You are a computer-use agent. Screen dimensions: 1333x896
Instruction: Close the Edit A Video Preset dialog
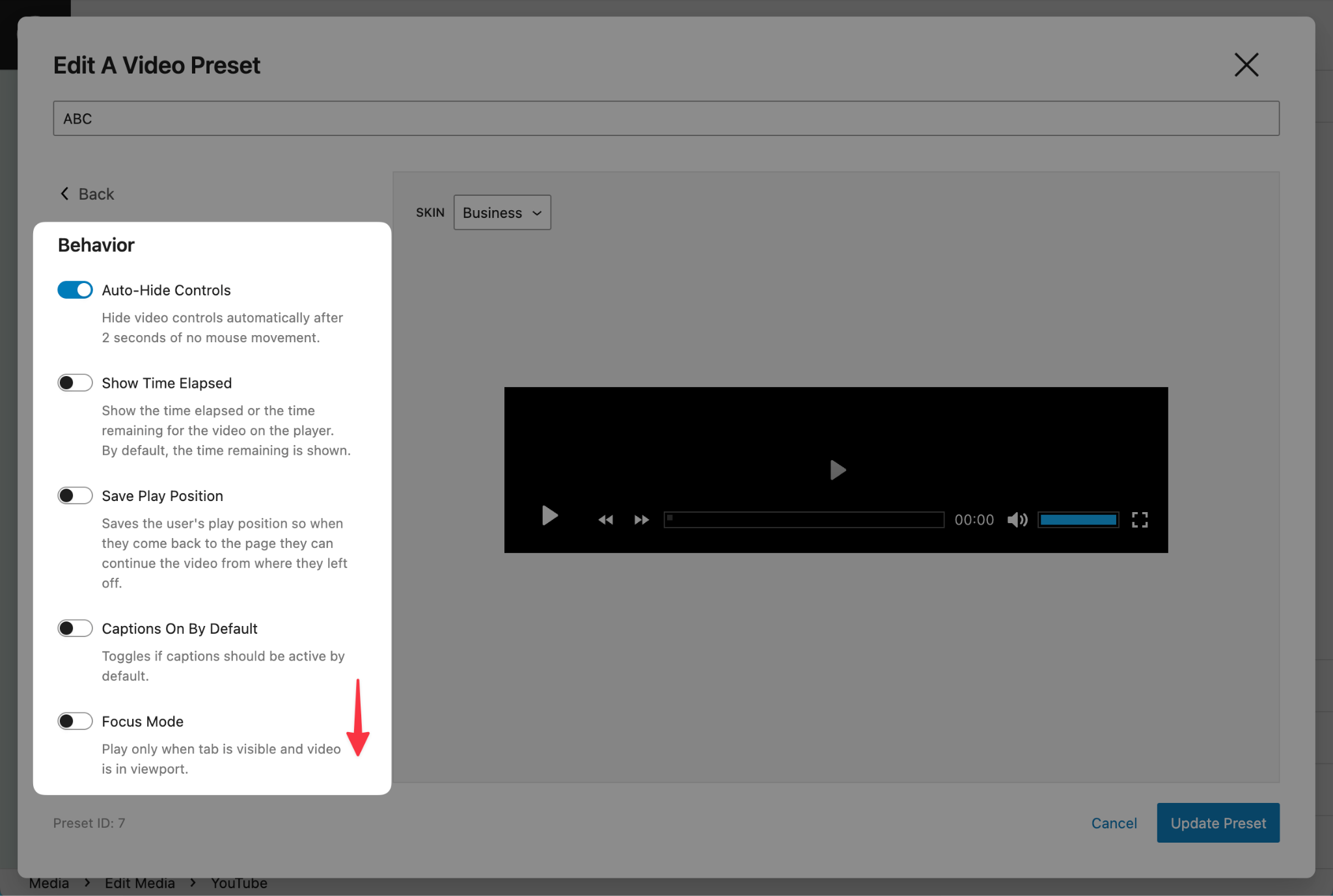(x=1246, y=64)
